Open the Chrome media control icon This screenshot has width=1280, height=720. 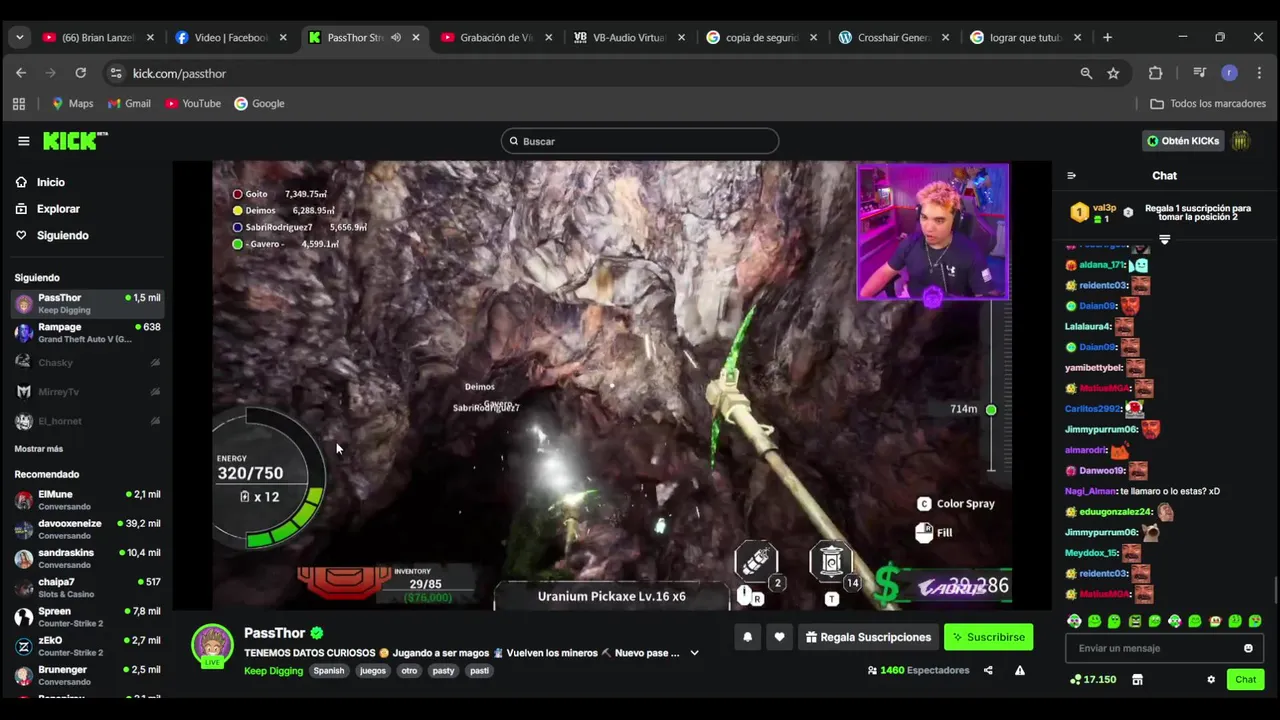(x=1199, y=73)
